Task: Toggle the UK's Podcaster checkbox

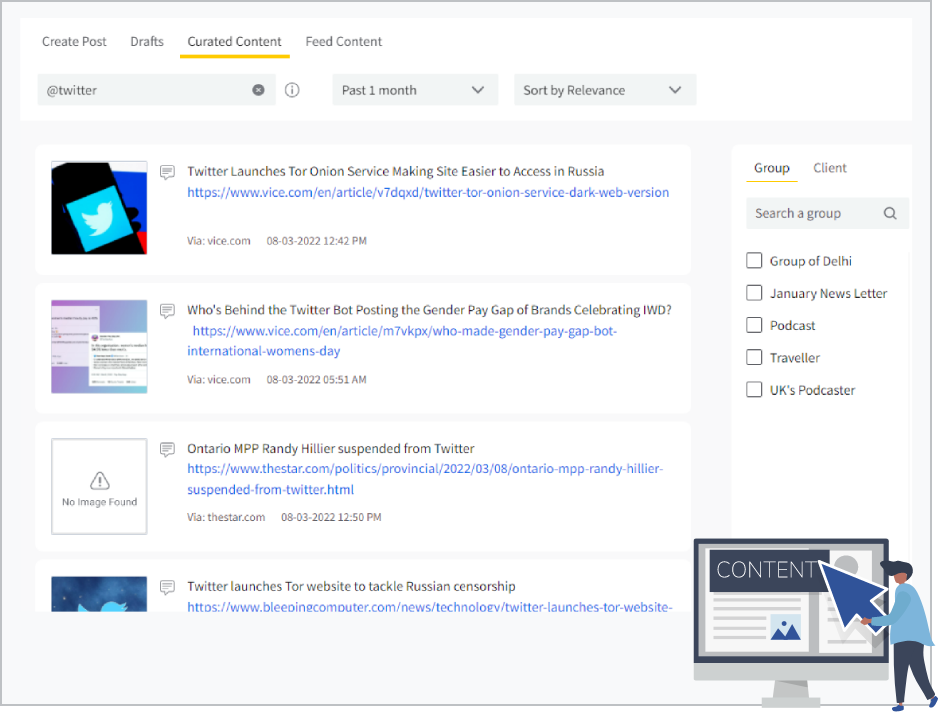Action: pos(754,390)
